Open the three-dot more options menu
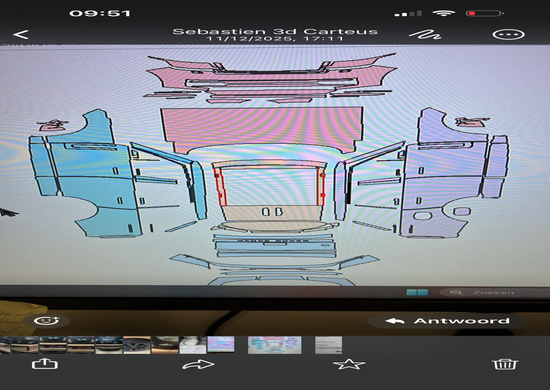 (508, 34)
